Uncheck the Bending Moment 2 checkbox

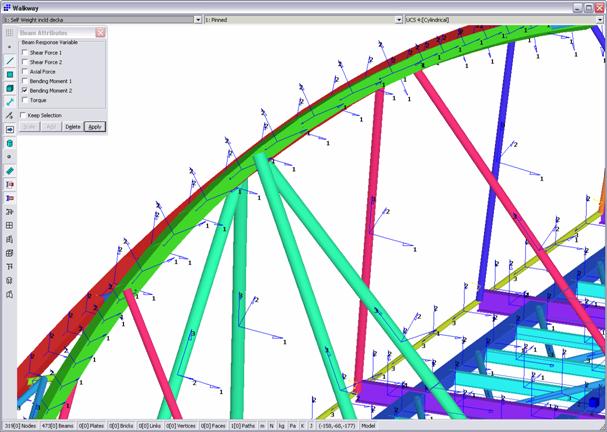tap(25, 90)
